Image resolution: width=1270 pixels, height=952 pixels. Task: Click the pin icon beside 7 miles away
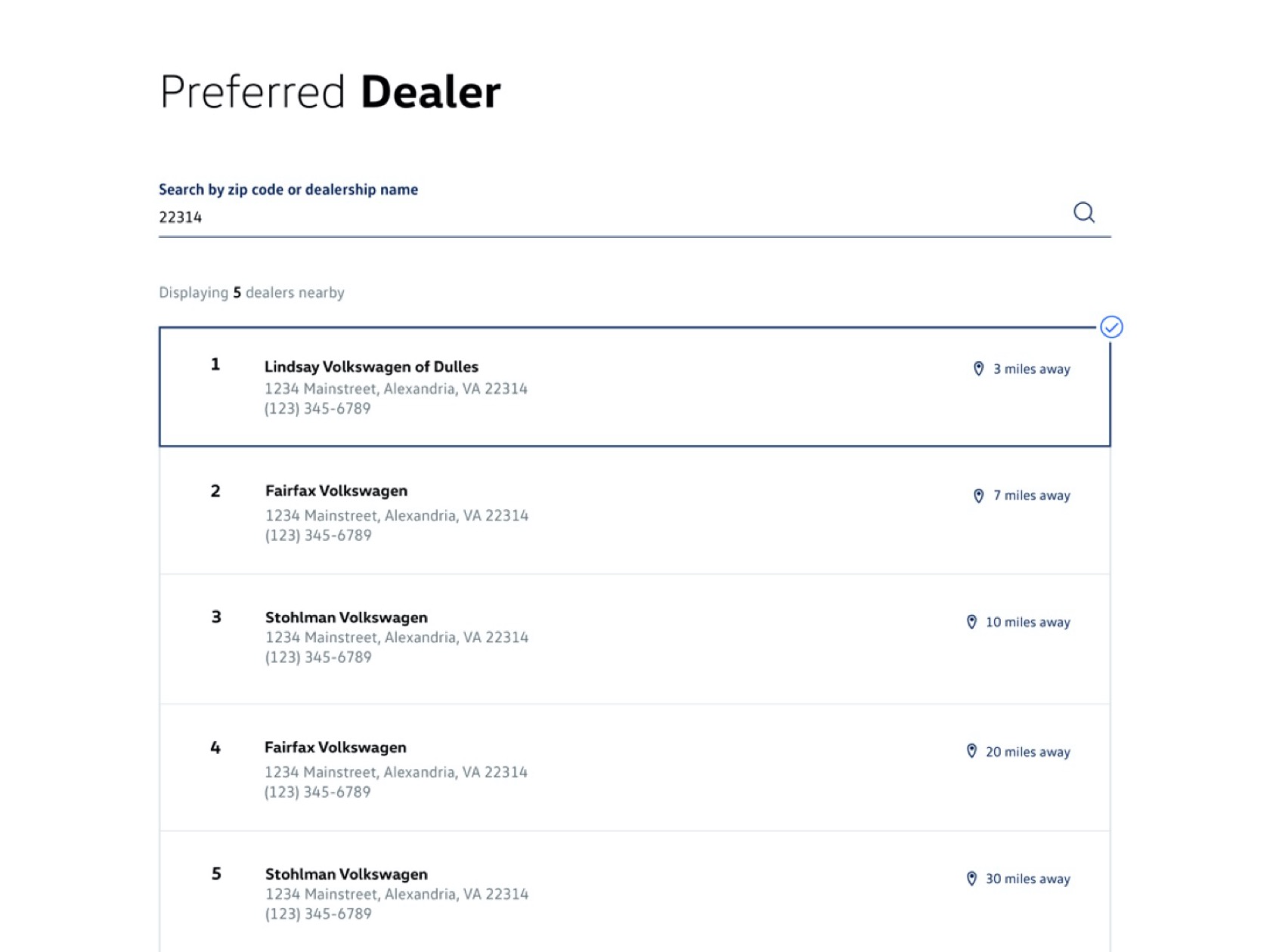(x=978, y=496)
